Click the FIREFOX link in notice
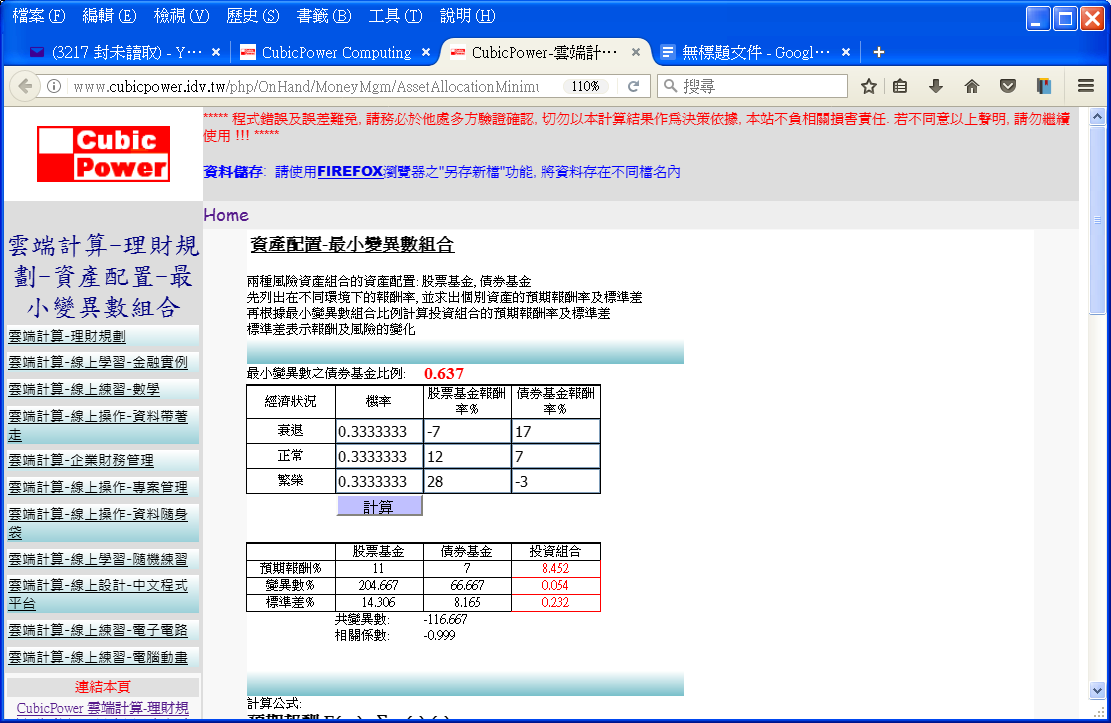Image resolution: width=1111 pixels, height=723 pixels. point(350,172)
